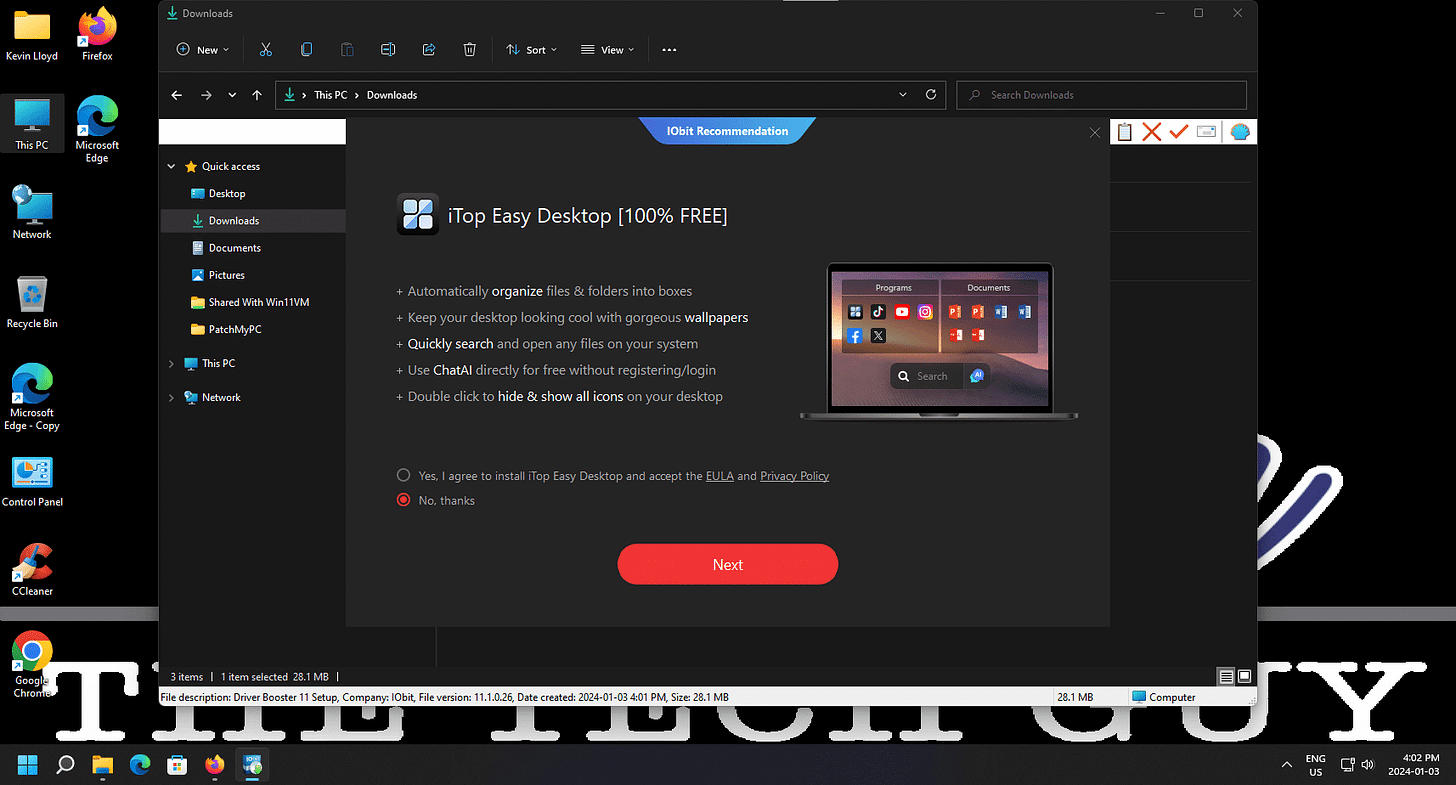
Task: Click the Copy icon in Explorer toolbar
Action: coord(307,50)
